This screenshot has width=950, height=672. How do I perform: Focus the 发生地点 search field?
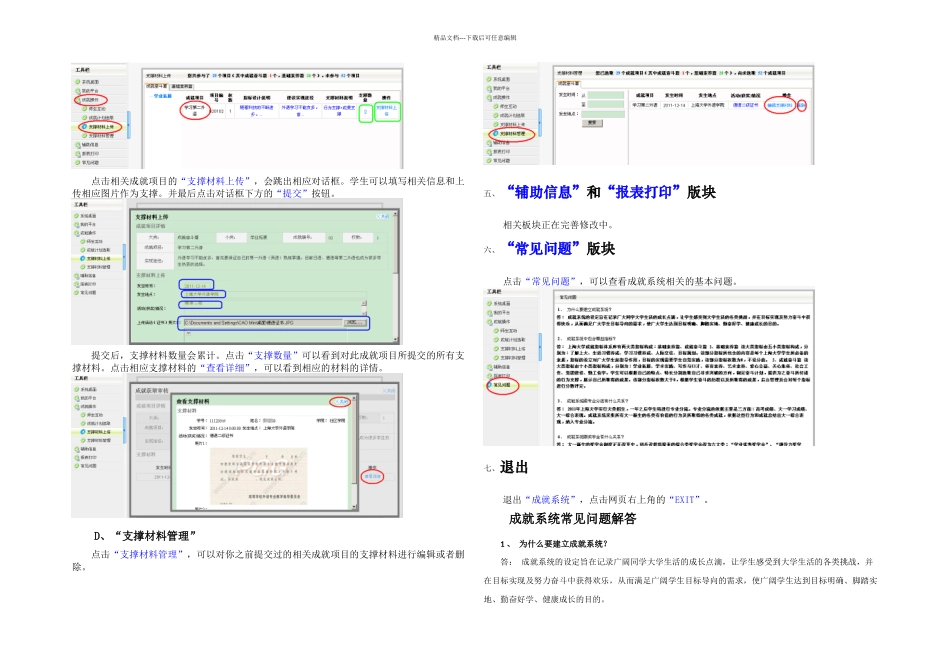point(603,114)
